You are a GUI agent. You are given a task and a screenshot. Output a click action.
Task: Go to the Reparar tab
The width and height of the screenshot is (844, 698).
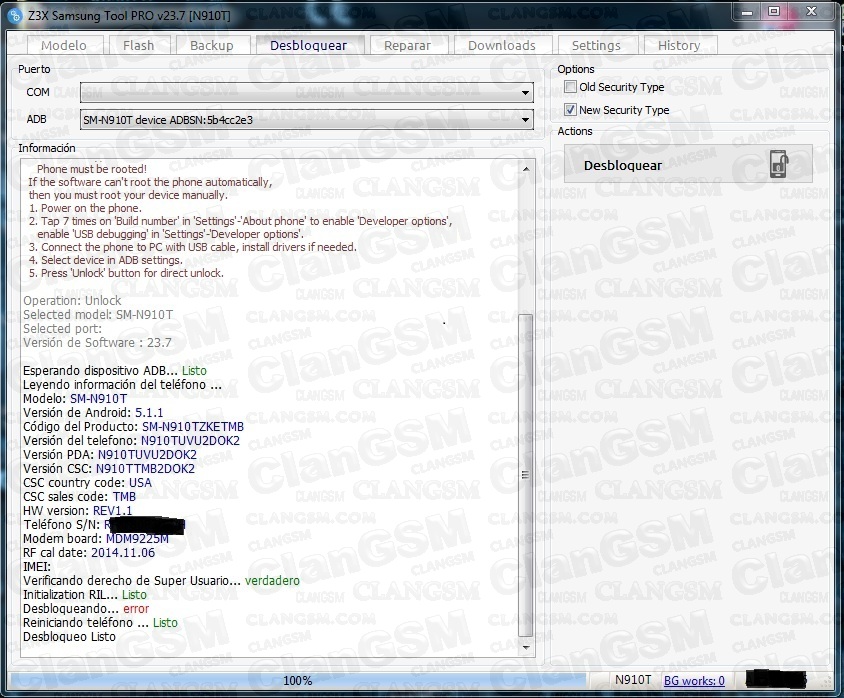point(407,45)
